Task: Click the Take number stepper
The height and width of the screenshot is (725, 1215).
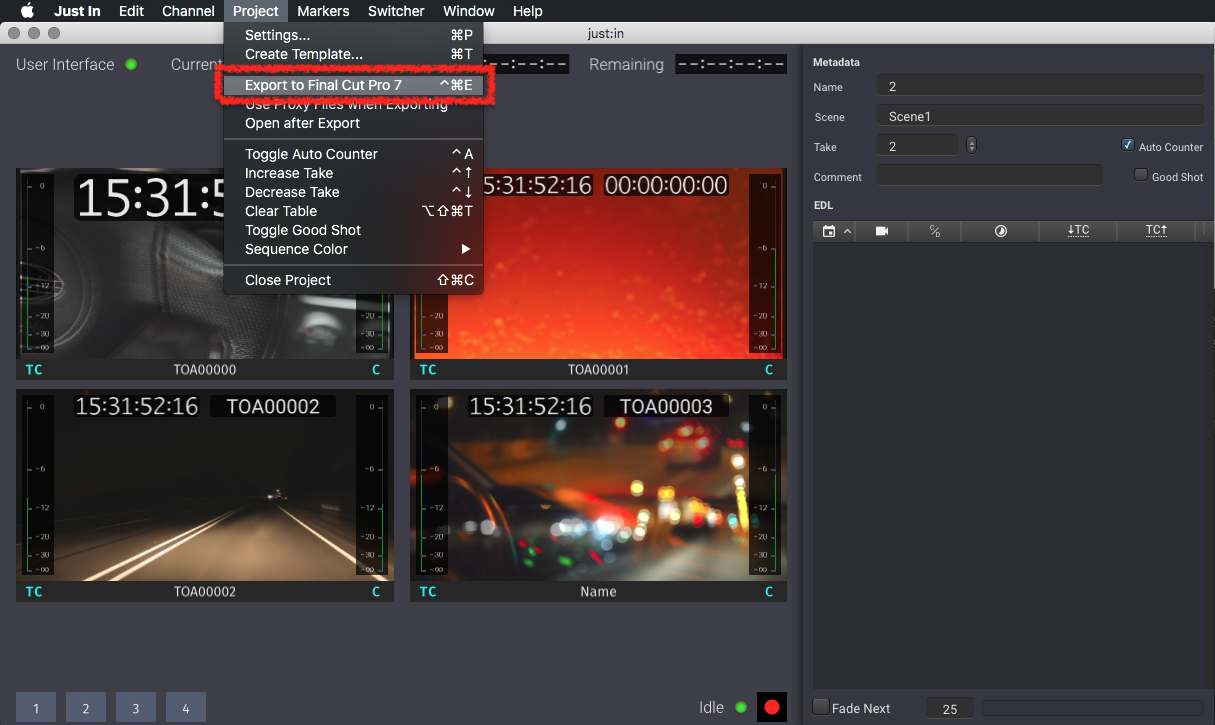Action: click(x=971, y=145)
